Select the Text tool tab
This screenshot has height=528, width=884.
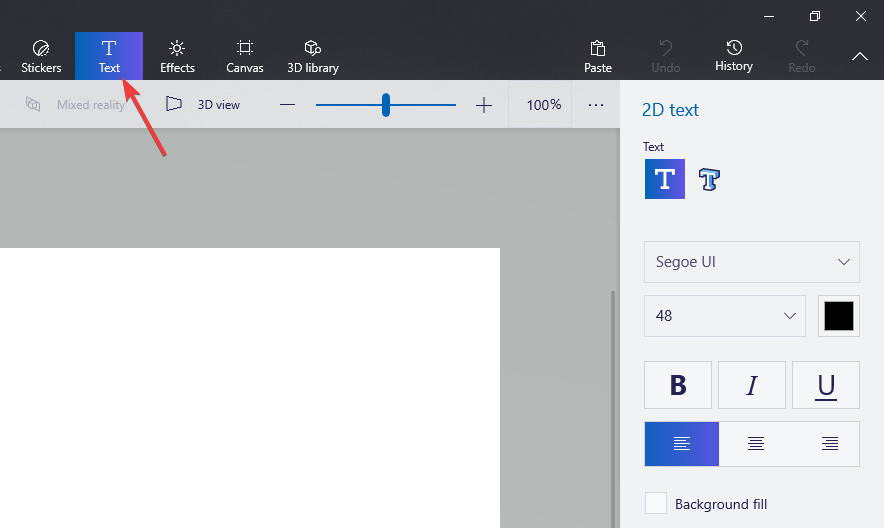tap(109, 56)
